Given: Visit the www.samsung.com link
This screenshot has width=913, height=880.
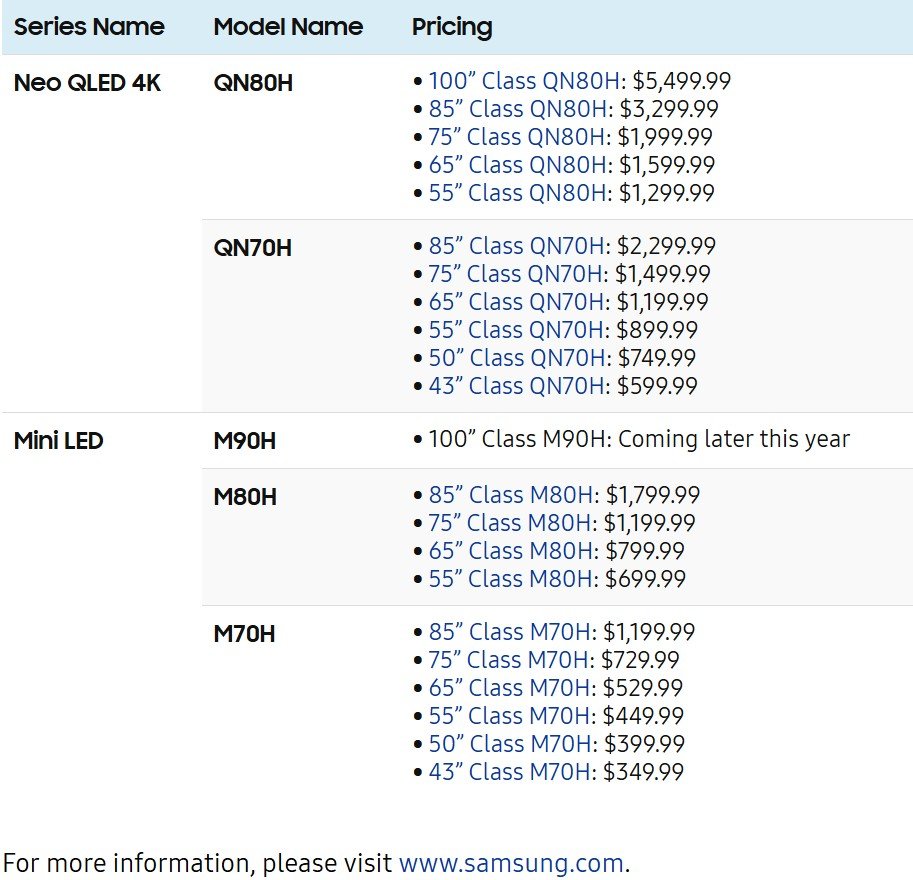Looking at the screenshot, I should [510, 862].
